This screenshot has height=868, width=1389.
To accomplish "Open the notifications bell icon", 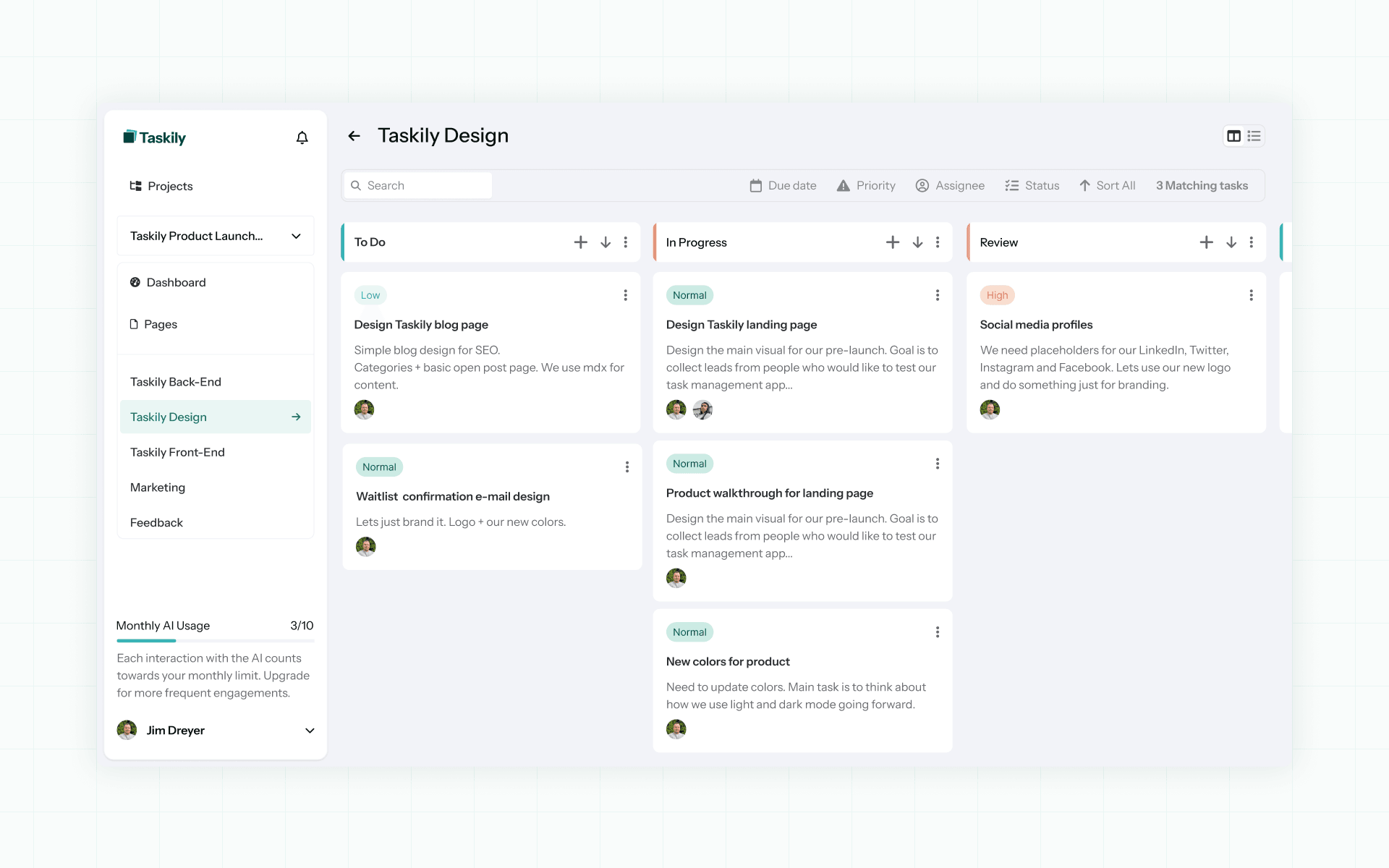I will [302, 137].
